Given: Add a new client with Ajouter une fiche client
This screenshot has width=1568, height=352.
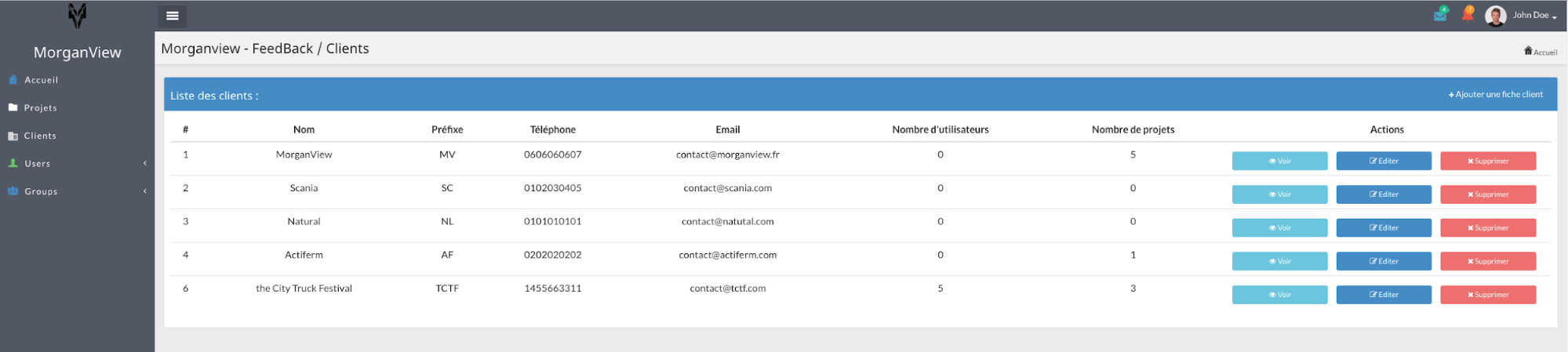Looking at the screenshot, I should tap(1495, 94).
